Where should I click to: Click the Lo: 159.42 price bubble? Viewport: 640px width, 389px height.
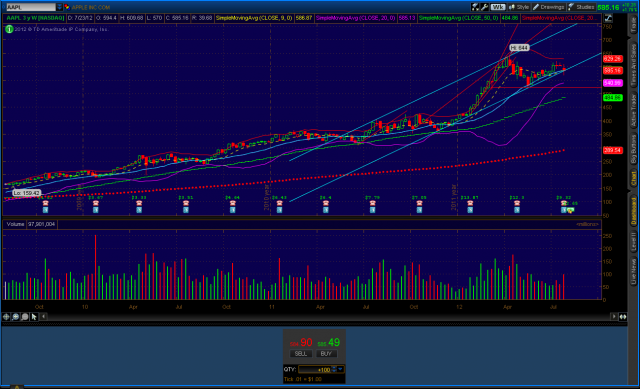pyautogui.click(x=27, y=193)
